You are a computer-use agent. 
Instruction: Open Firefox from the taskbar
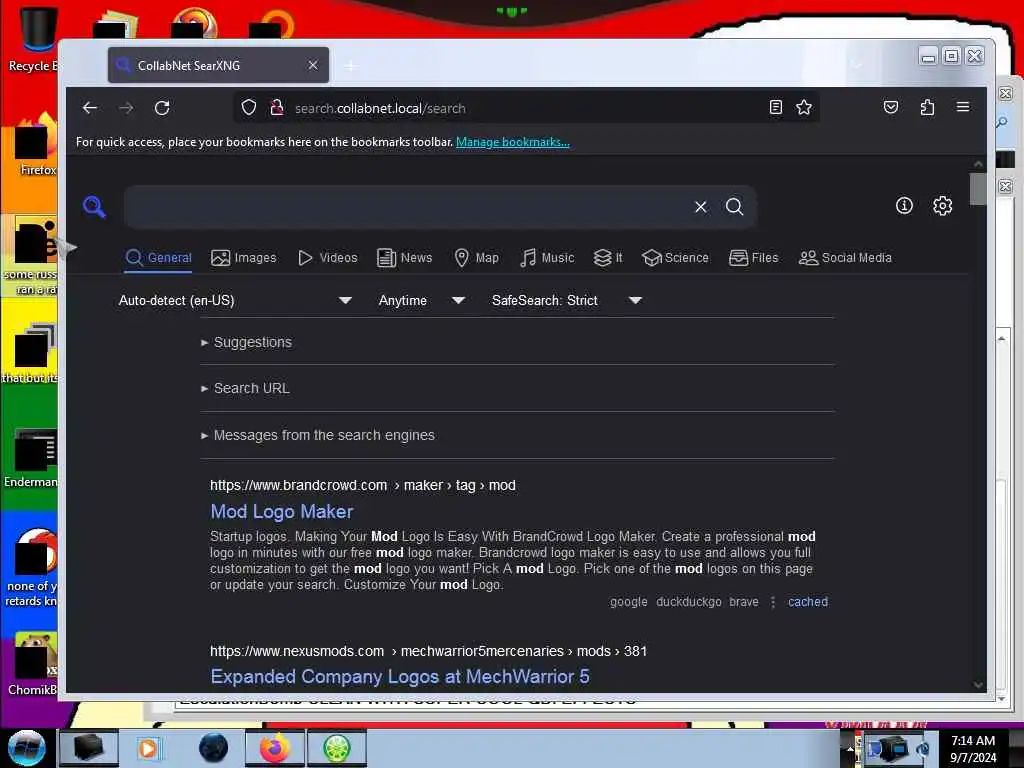[274, 748]
